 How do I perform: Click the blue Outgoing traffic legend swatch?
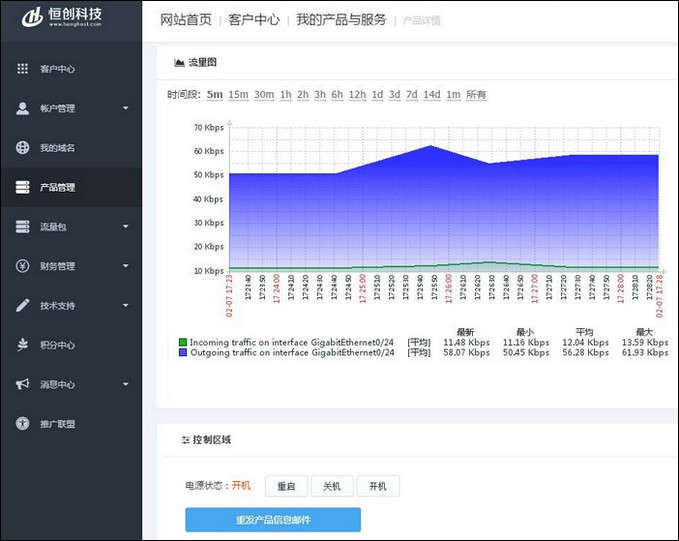point(183,353)
